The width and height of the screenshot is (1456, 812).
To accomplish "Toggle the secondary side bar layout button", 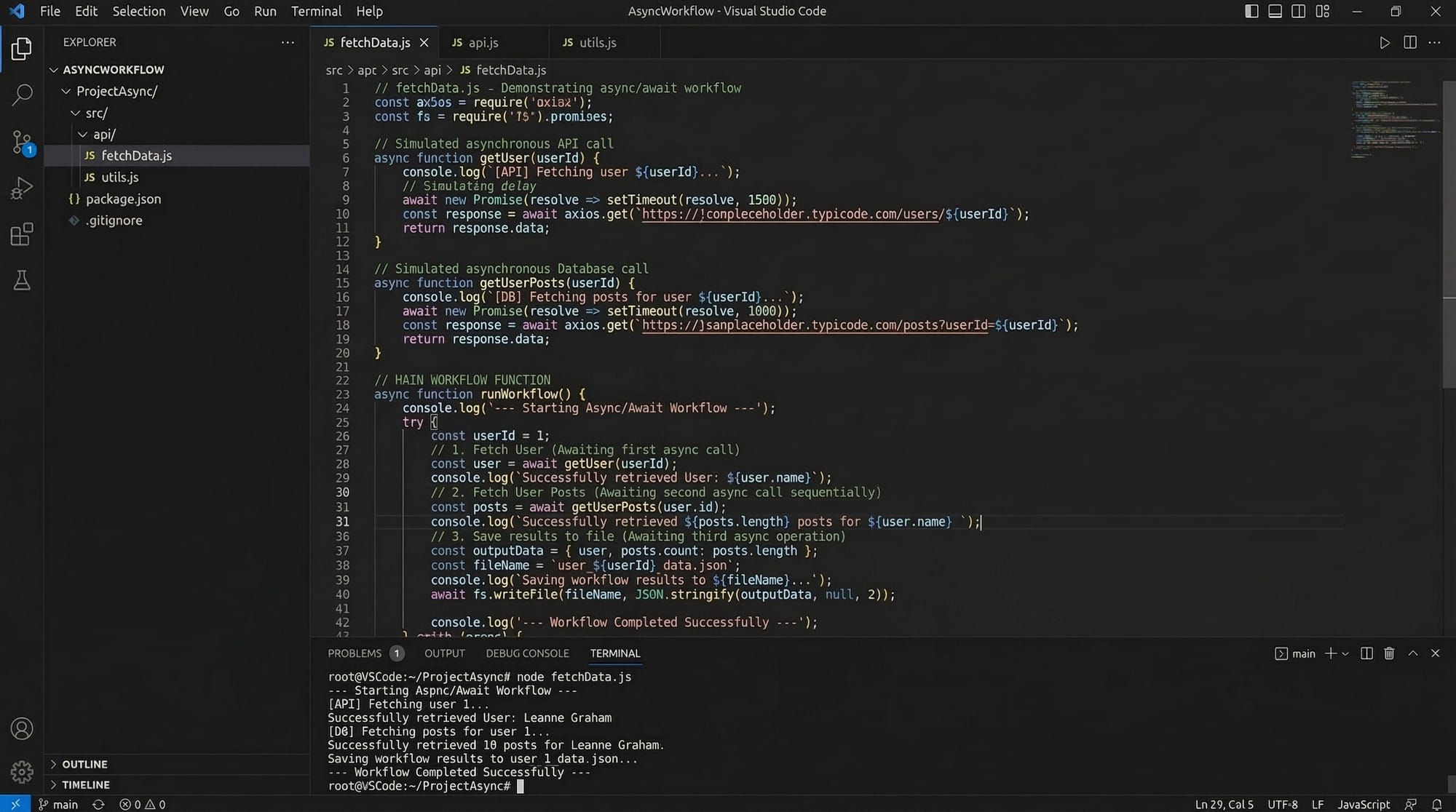I will point(1298,11).
